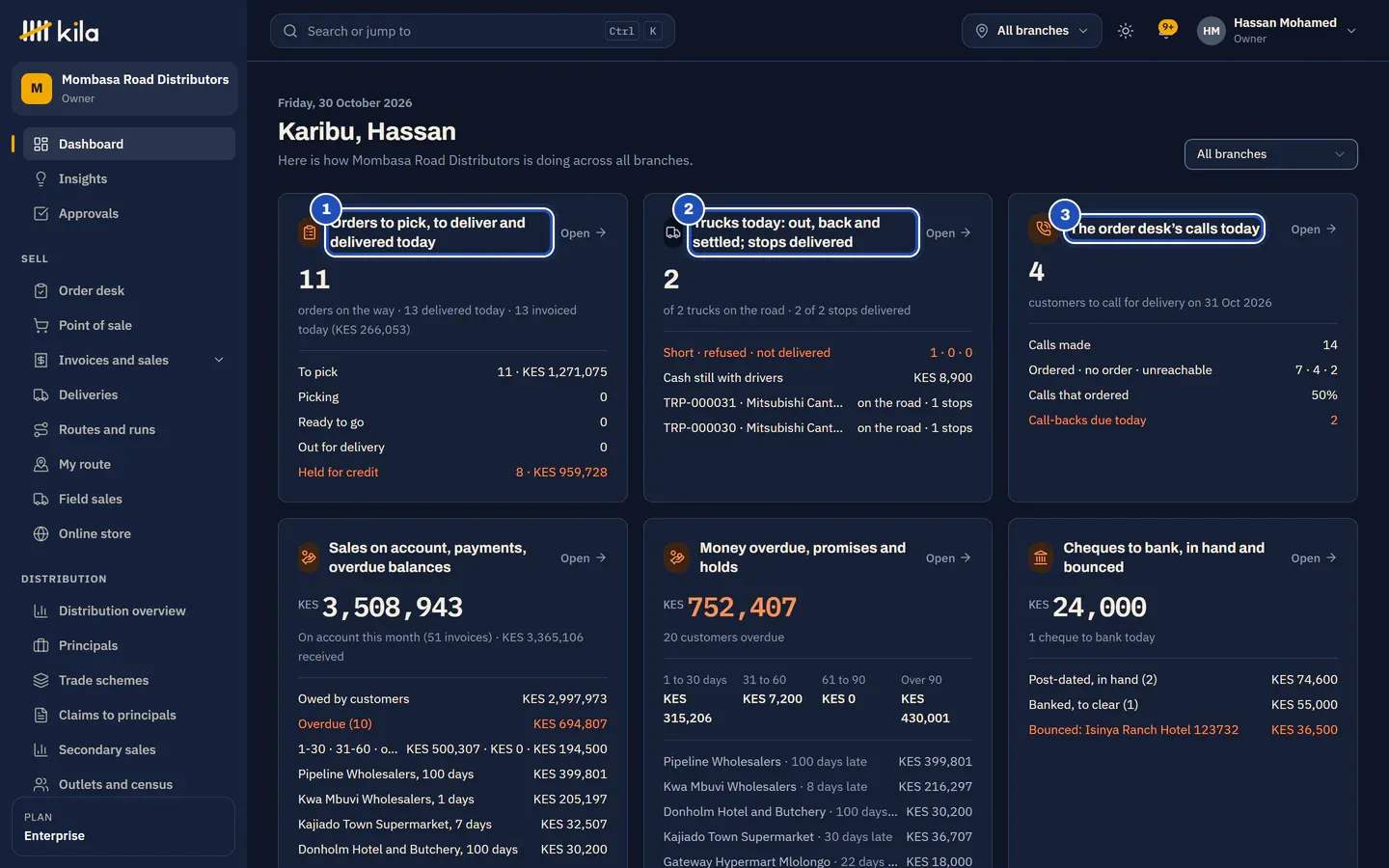The image size is (1389, 868).
Task: Open the All branches filter below the header
Action: 1270,154
